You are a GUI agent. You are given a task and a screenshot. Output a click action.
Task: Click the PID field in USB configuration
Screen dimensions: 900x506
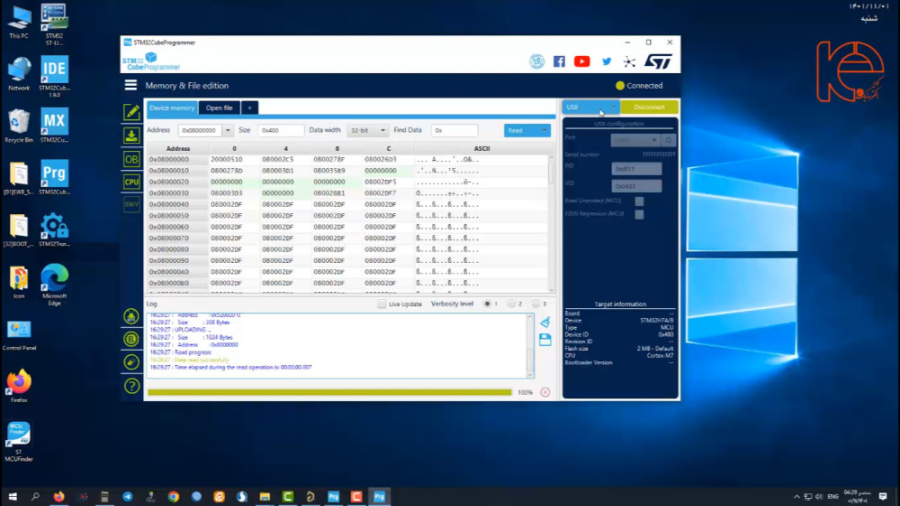pyautogui.click(x=637, y=169)
